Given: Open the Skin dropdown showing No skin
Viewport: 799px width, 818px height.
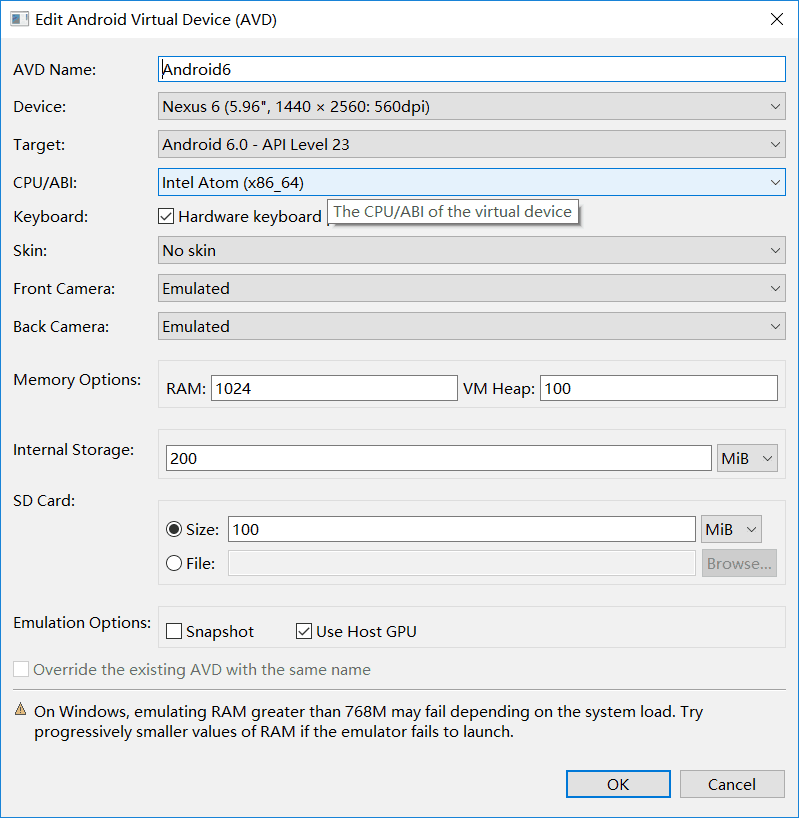Looking at the screenshot, I should tap(471, 250).
